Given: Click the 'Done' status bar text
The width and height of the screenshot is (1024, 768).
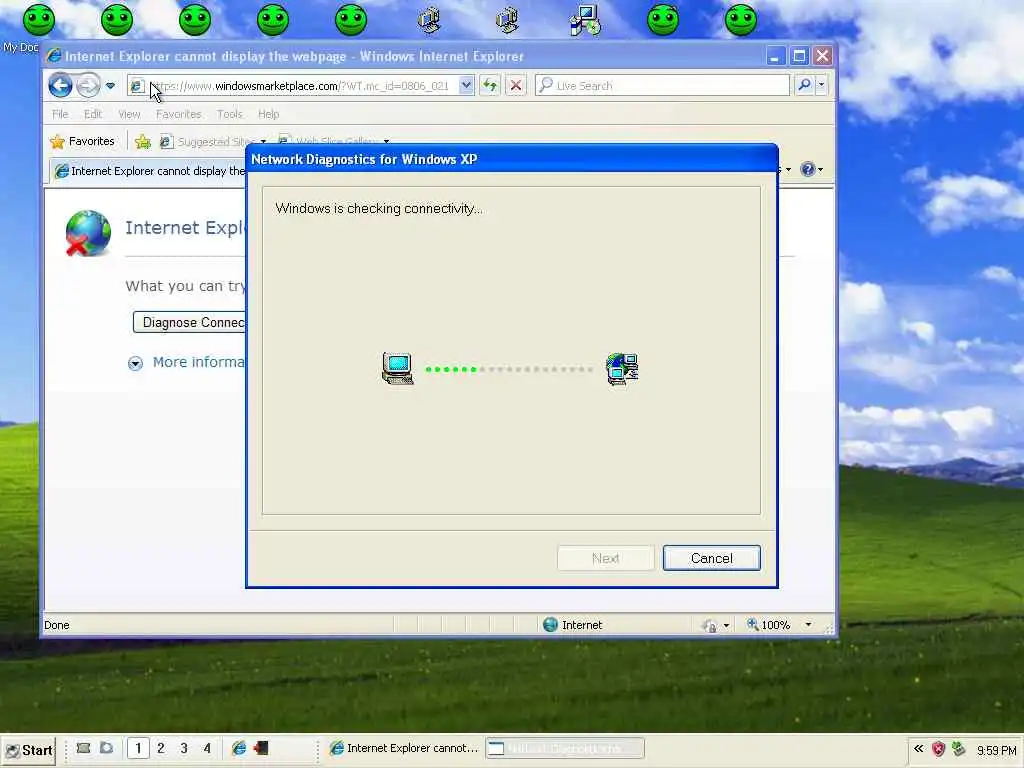Looking at the screenshot, I should (57, 625).
